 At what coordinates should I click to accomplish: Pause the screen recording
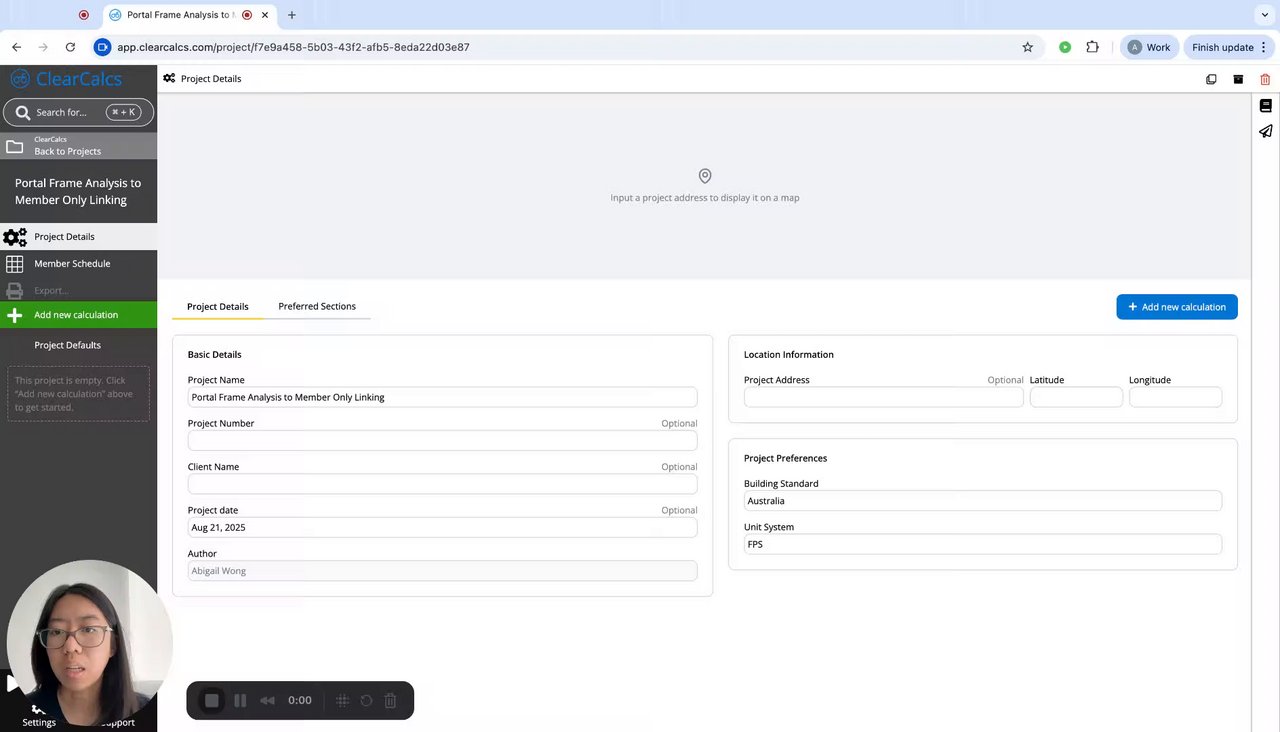tap(240, 701)
